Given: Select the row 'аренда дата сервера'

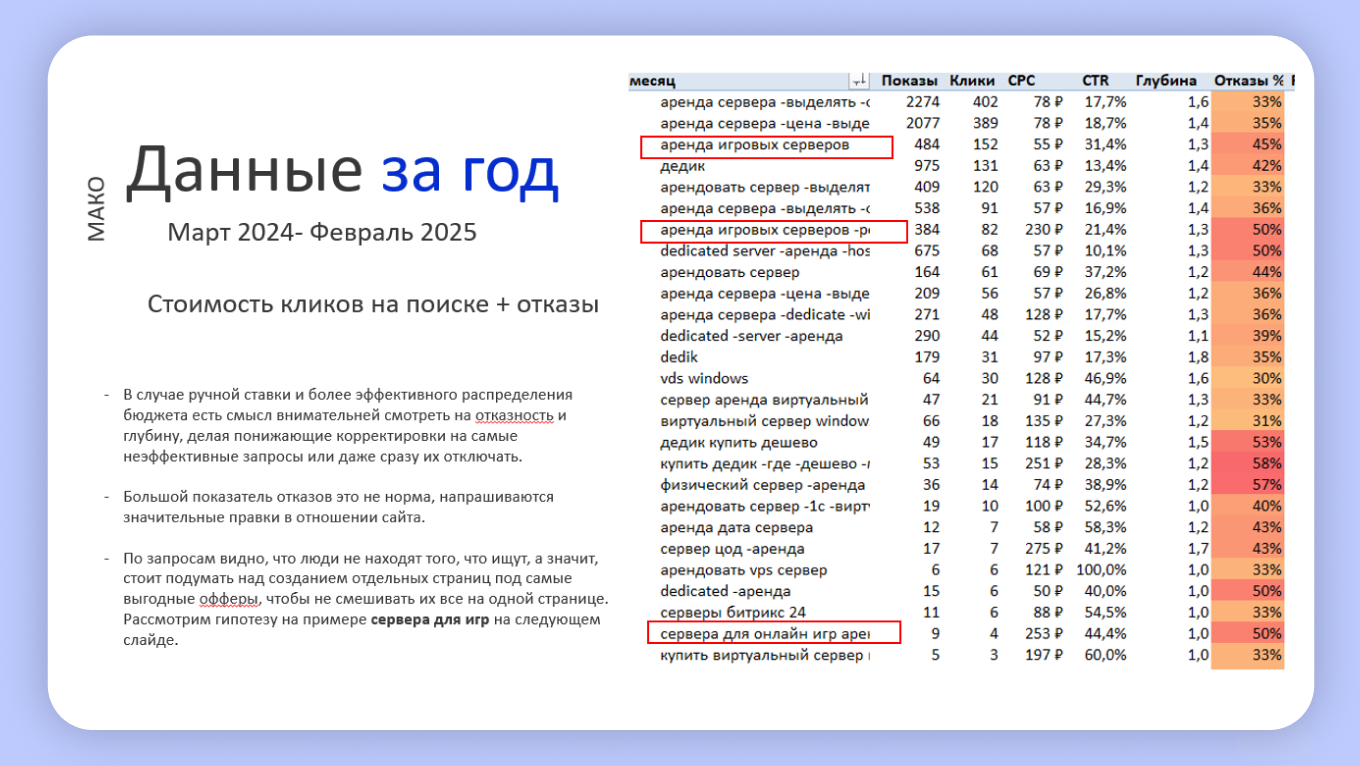Looking at the screenshot, I should 958,527.
